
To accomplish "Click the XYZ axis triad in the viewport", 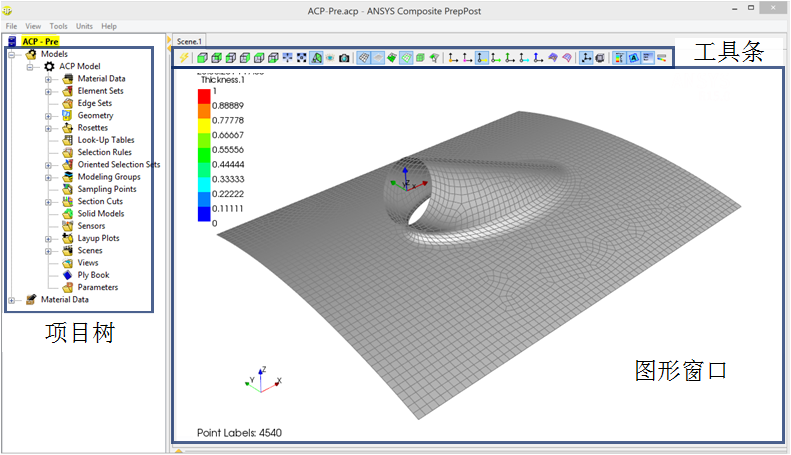I will point(262,380).
